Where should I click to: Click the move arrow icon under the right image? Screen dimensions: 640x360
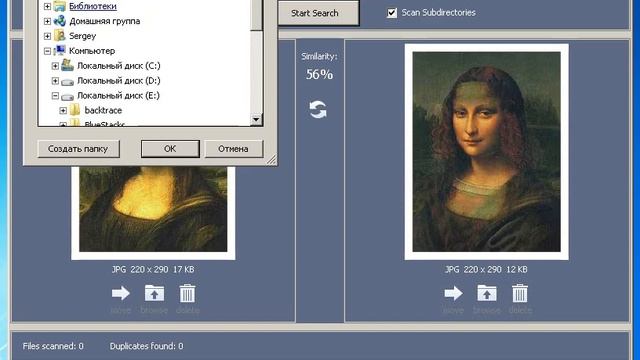tap(453, 293)
